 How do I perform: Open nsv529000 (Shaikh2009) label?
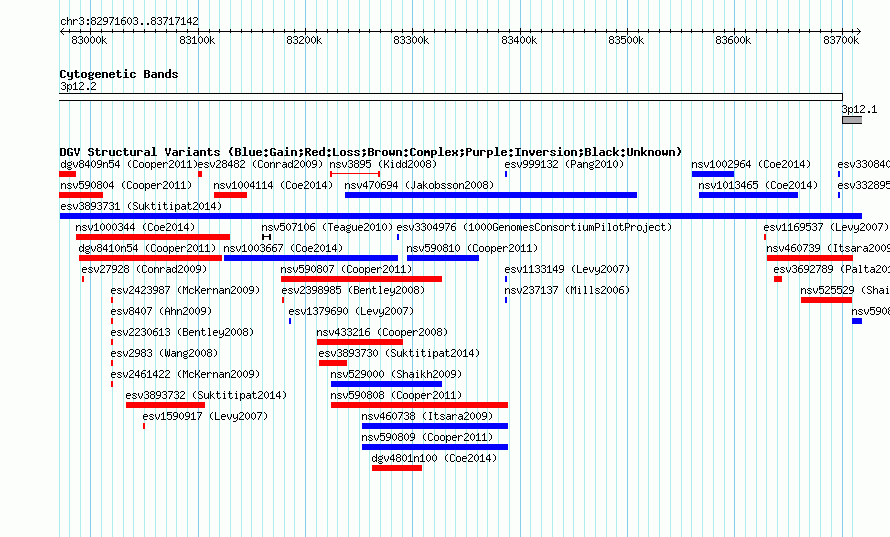point(396,375)
